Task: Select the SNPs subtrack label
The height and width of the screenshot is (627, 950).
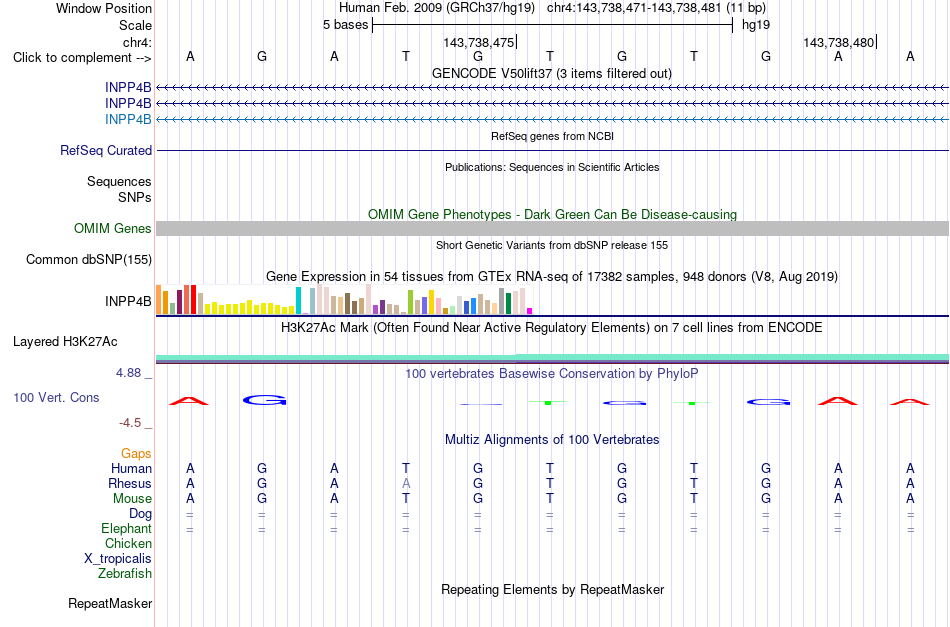Action: 135,197
